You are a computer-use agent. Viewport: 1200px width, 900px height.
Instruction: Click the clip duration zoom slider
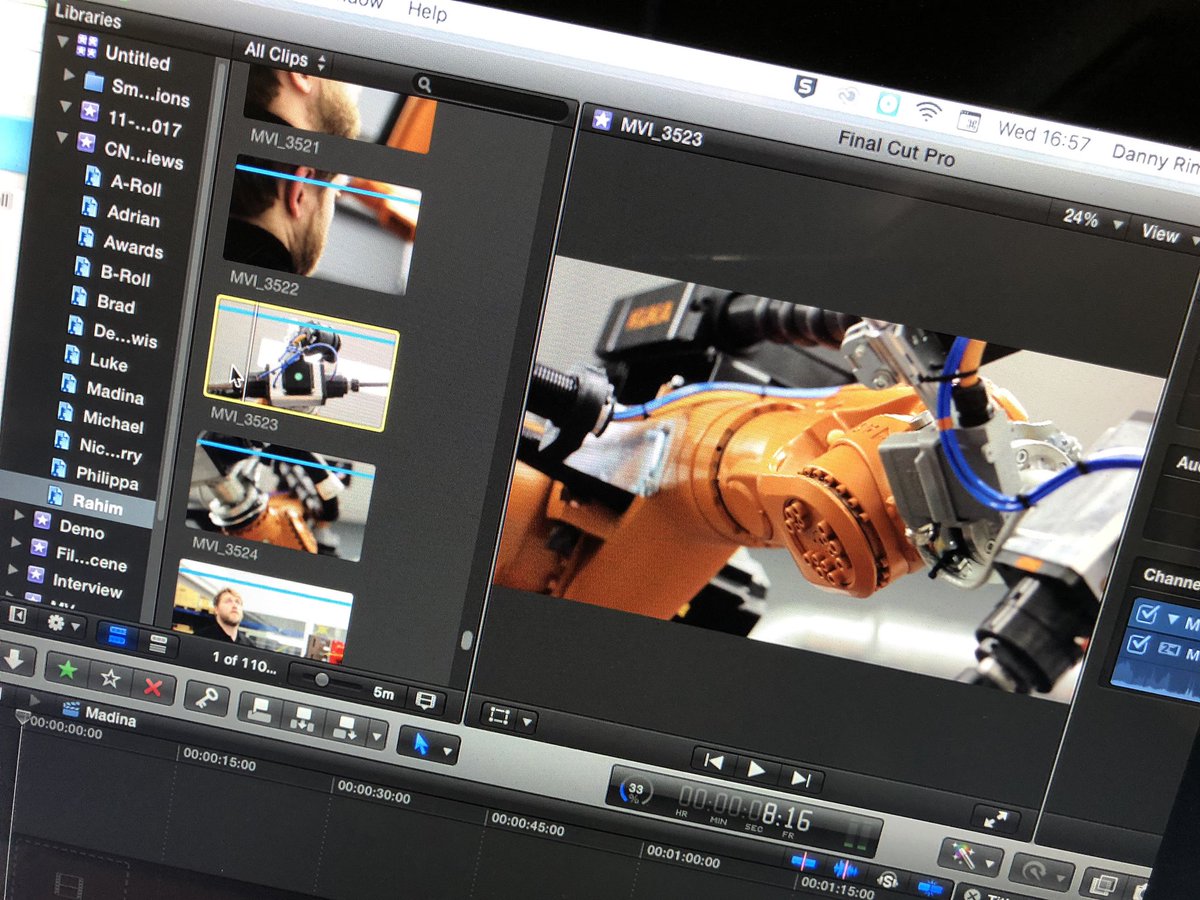tap(321, 679)
